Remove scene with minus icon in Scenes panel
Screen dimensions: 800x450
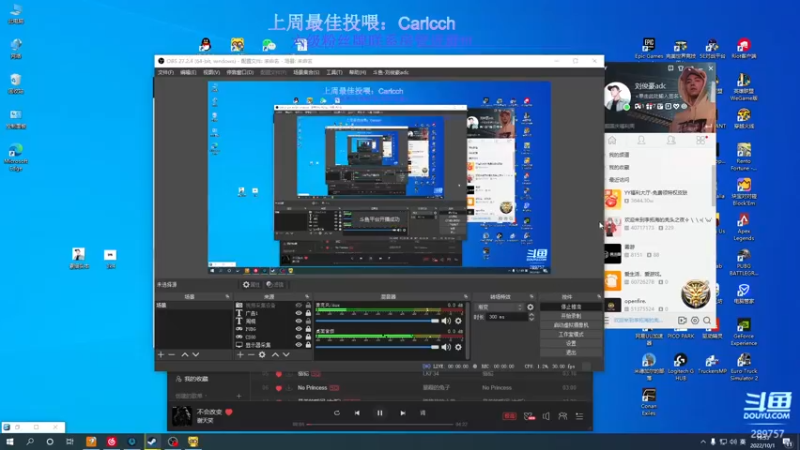coord(172,355)
